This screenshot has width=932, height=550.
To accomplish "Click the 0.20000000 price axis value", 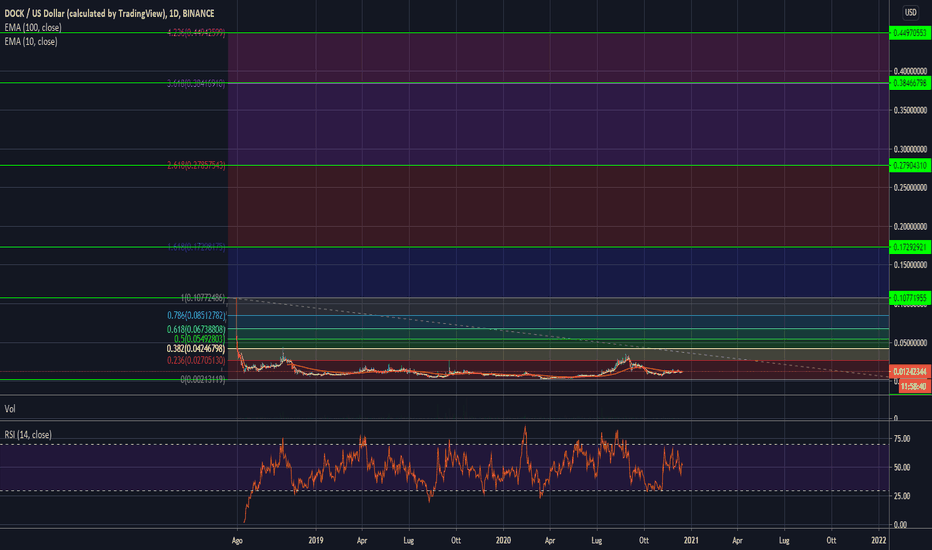I will point(910,227).
